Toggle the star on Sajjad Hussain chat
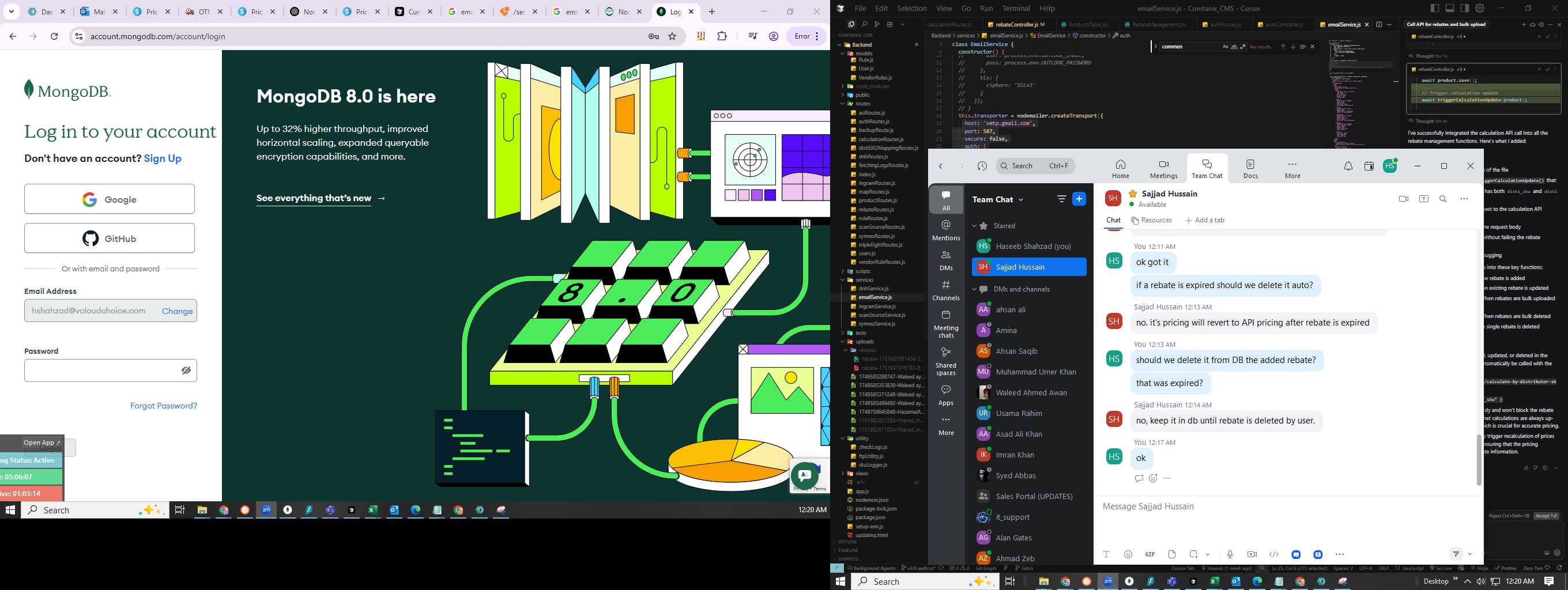 (1133, 194)
